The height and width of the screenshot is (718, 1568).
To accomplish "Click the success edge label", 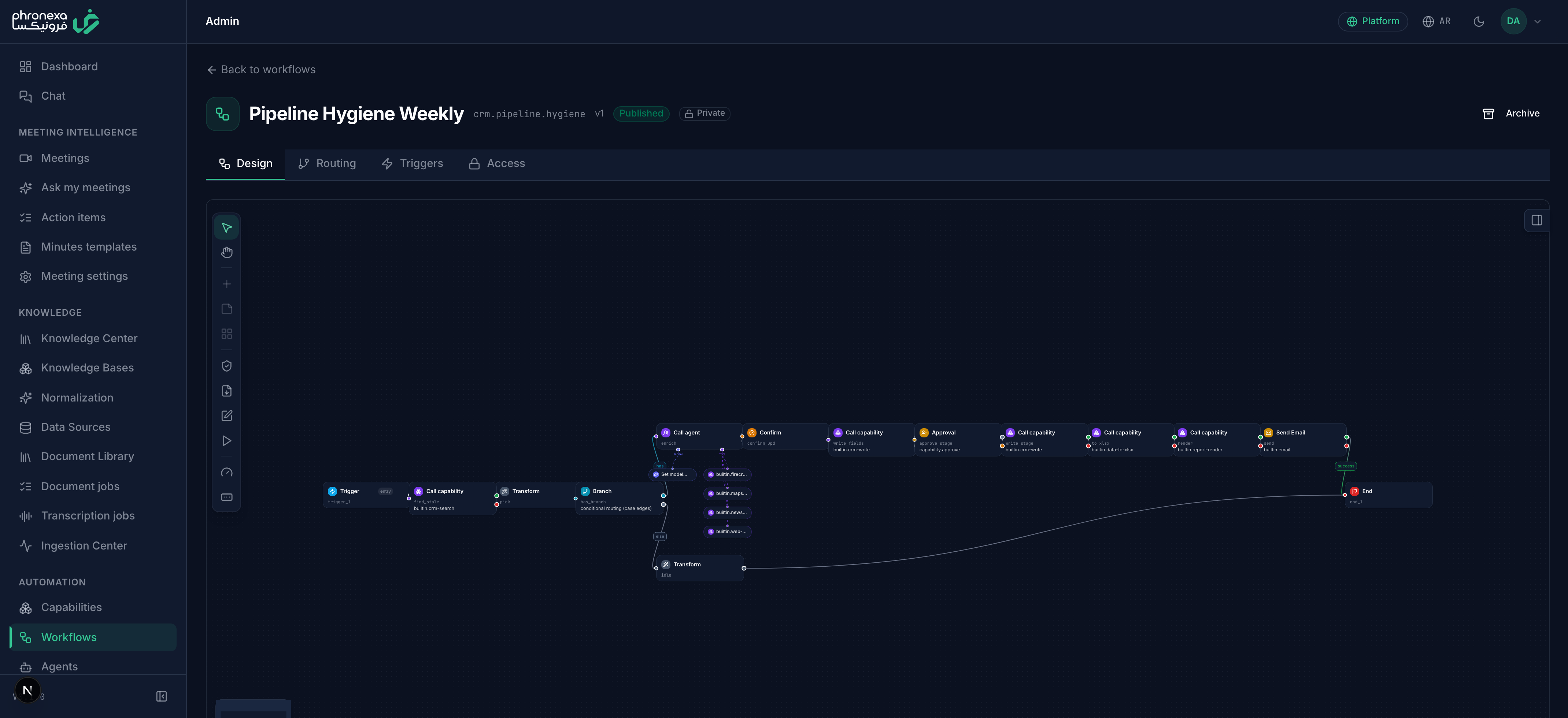I will tap(1346, 466).
